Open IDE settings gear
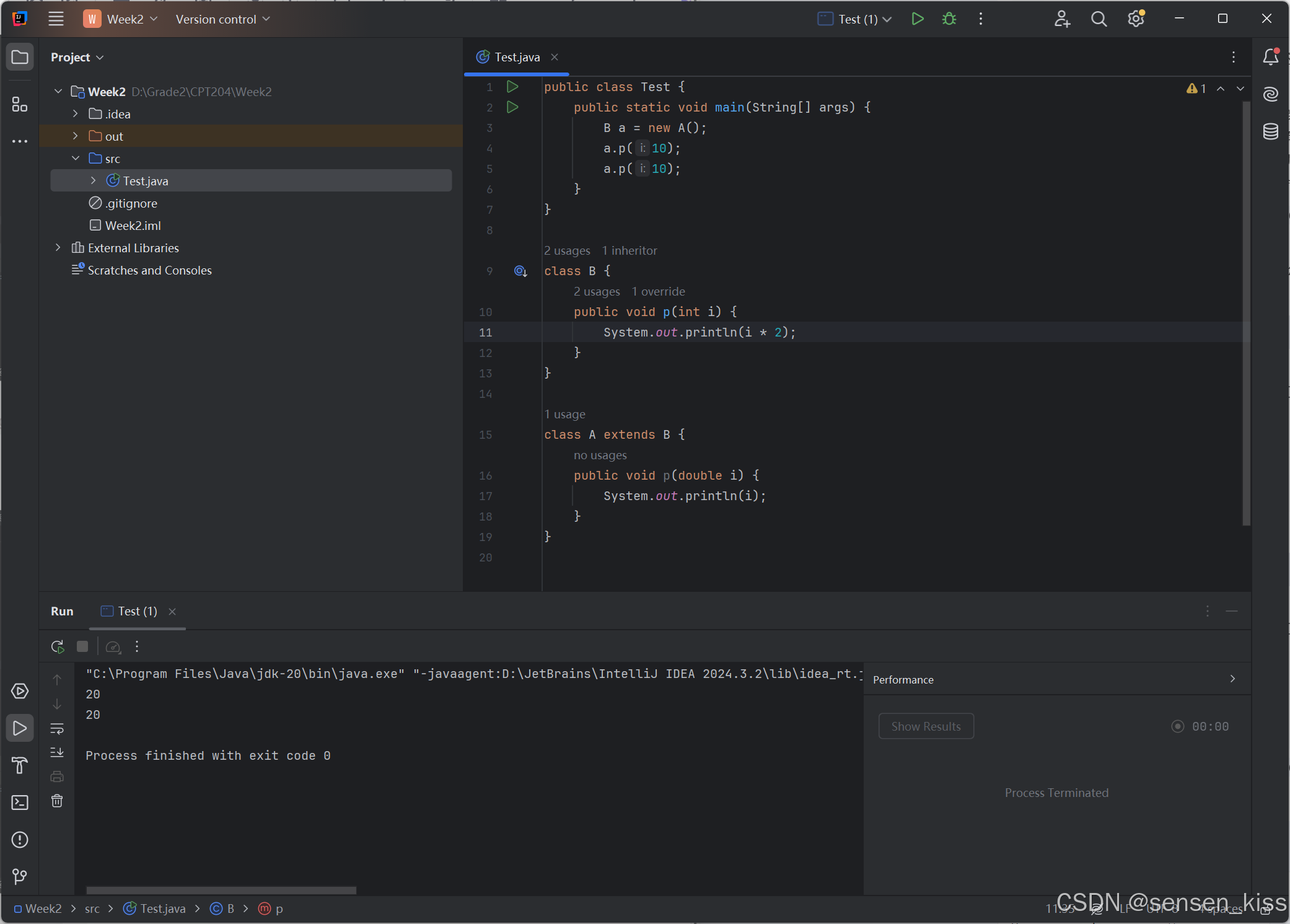 1136,19
